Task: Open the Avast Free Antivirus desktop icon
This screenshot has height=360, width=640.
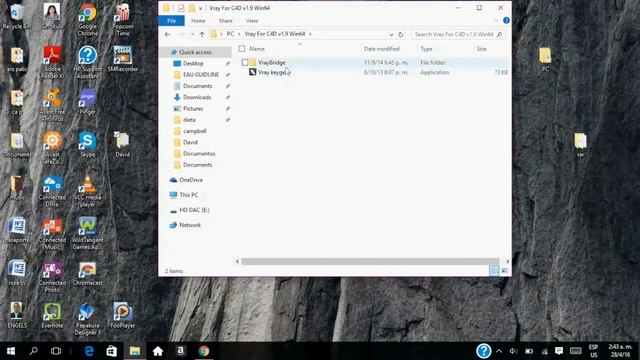Action: (x=52, y=105)
